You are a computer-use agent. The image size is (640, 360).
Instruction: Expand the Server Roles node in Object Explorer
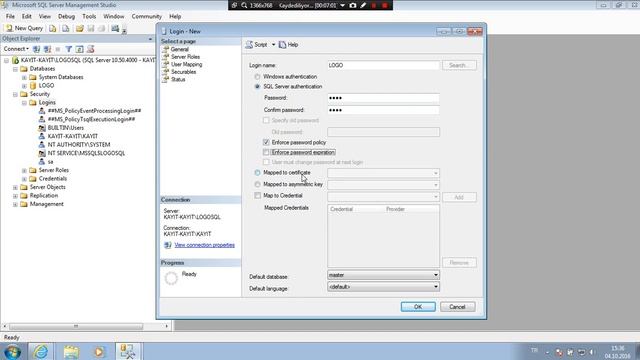click(24, 170)
